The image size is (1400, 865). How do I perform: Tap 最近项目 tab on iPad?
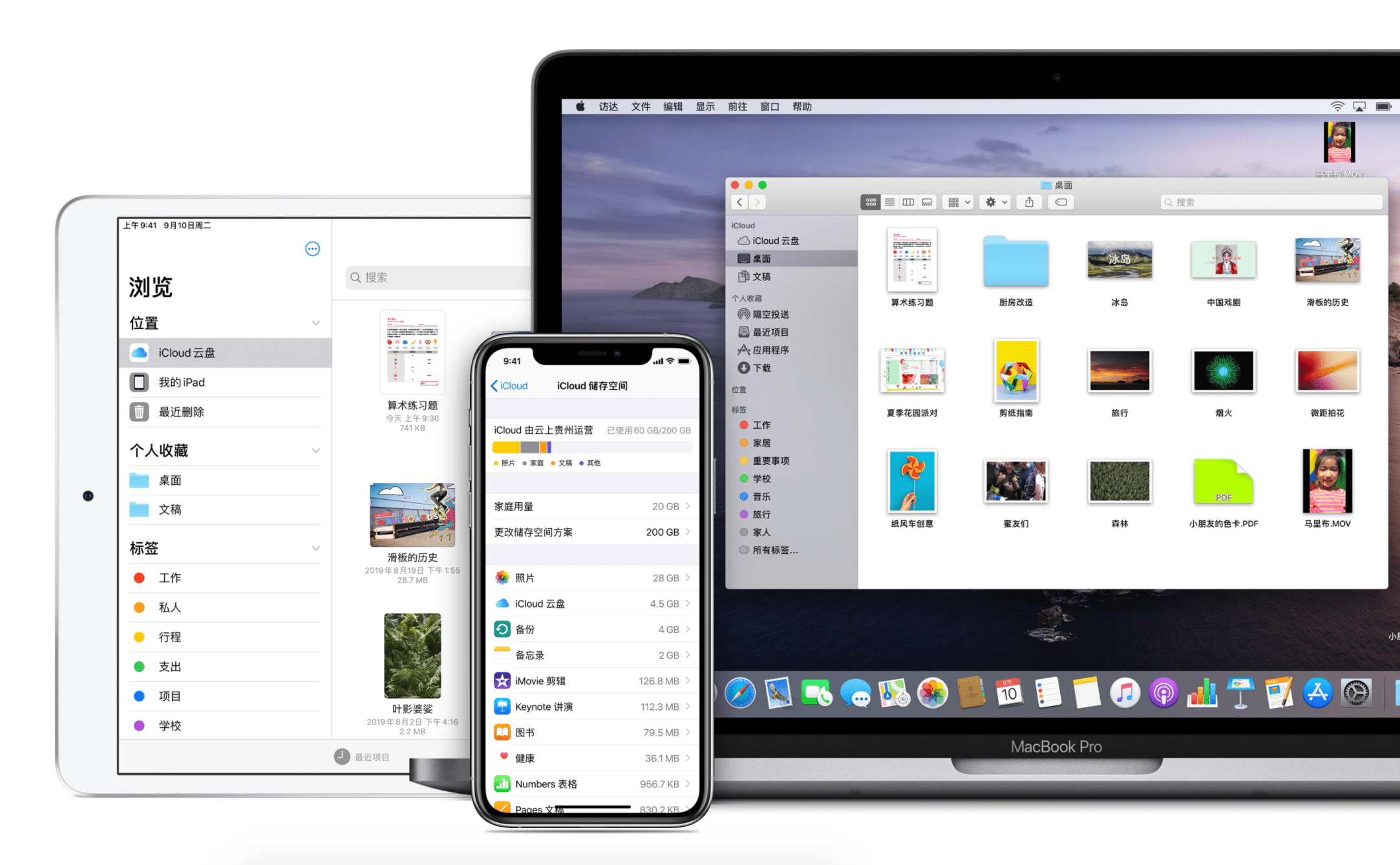(362, 757)
